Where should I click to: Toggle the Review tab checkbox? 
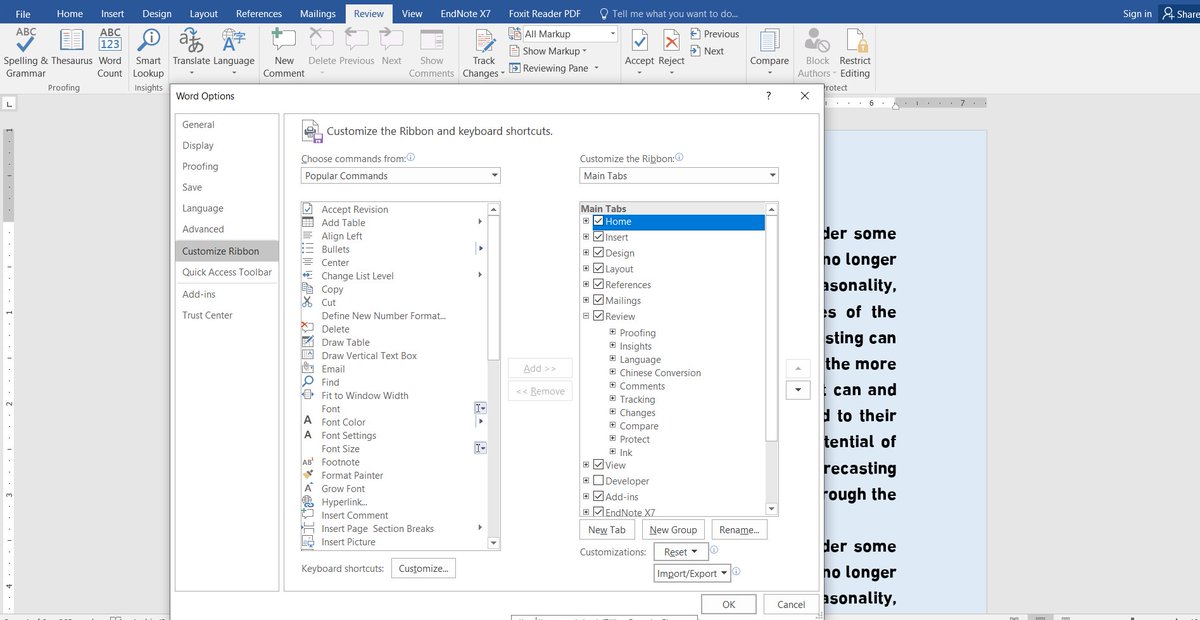click(x=598, y=316)
